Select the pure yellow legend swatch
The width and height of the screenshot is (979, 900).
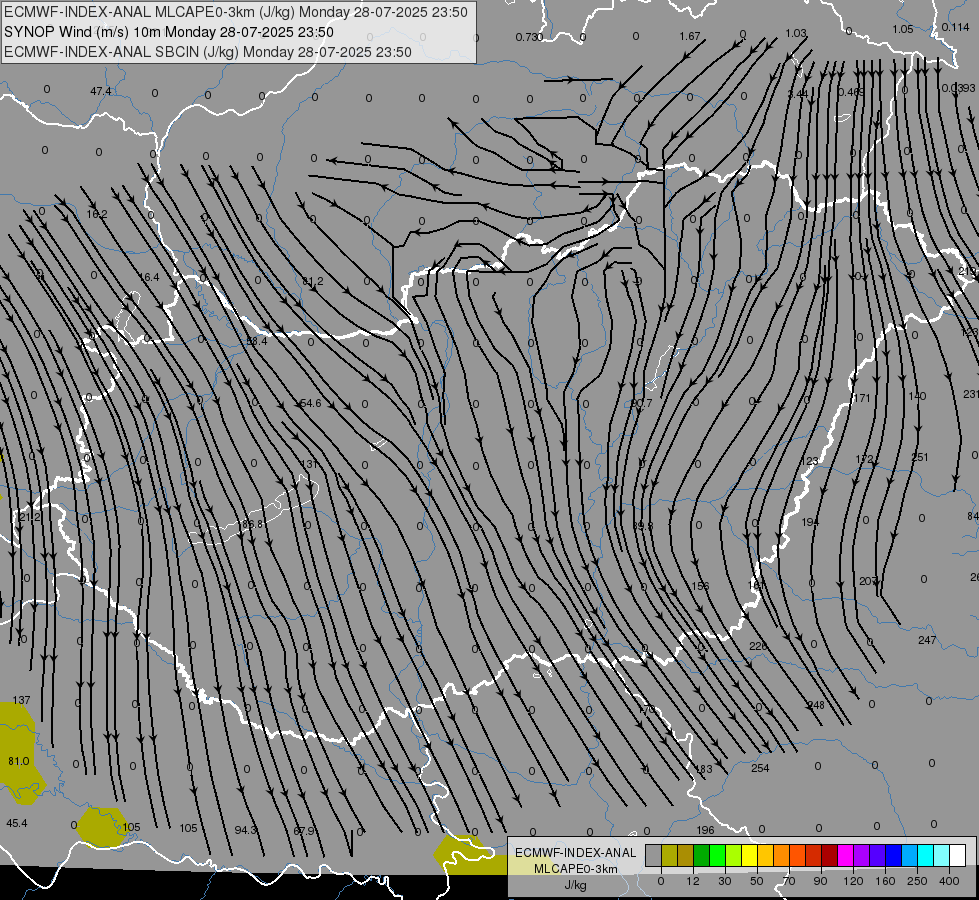click(x=750, y=855)
